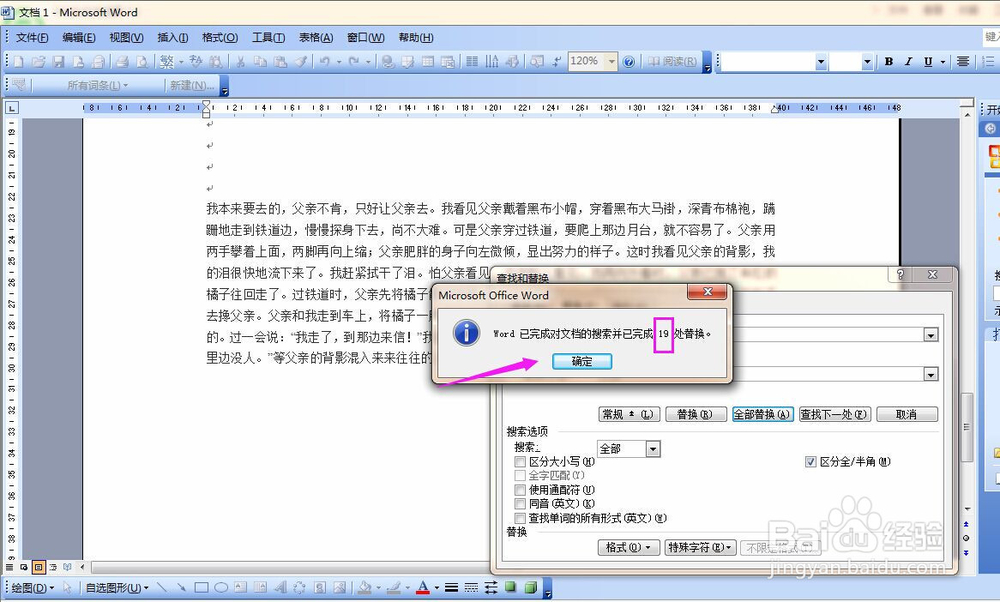Click the Insert Table icon
Image resolution: width=1000 pixels, height=602 pixels.
pyautogui.click(x=428, y=62)
